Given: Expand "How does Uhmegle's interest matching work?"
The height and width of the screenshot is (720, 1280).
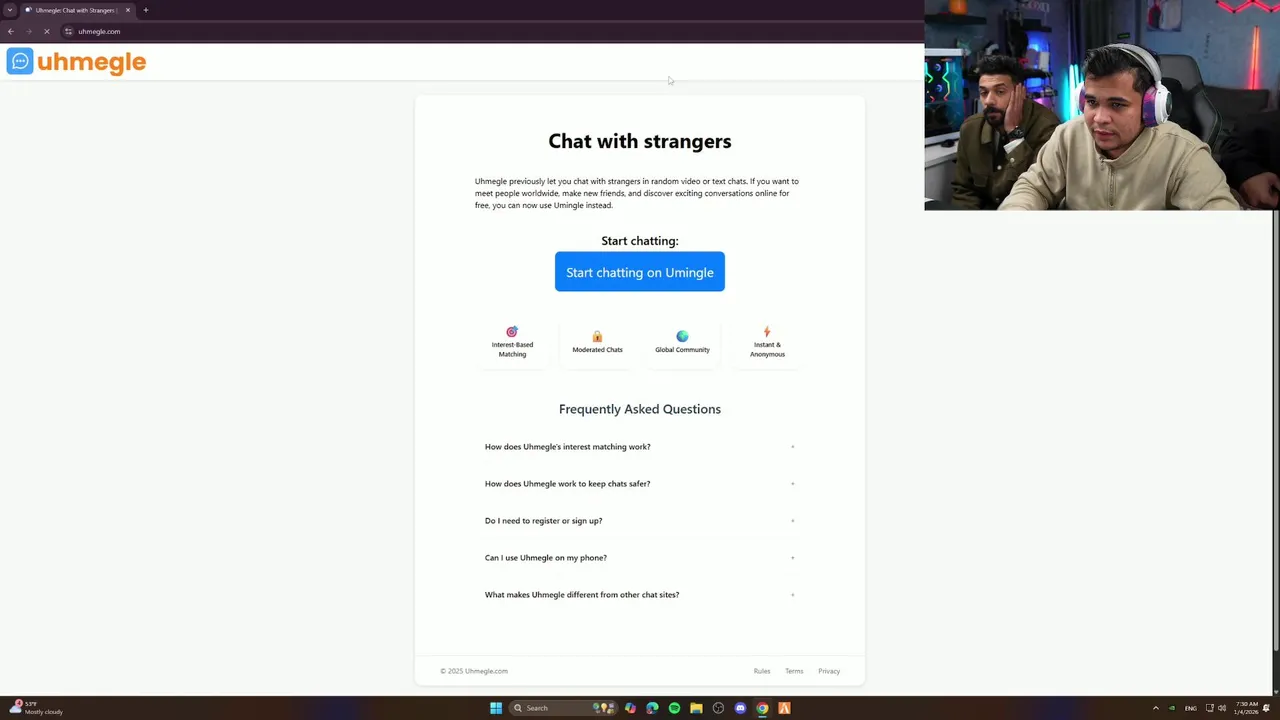Looking at the screenshot, I should [640, 447].
